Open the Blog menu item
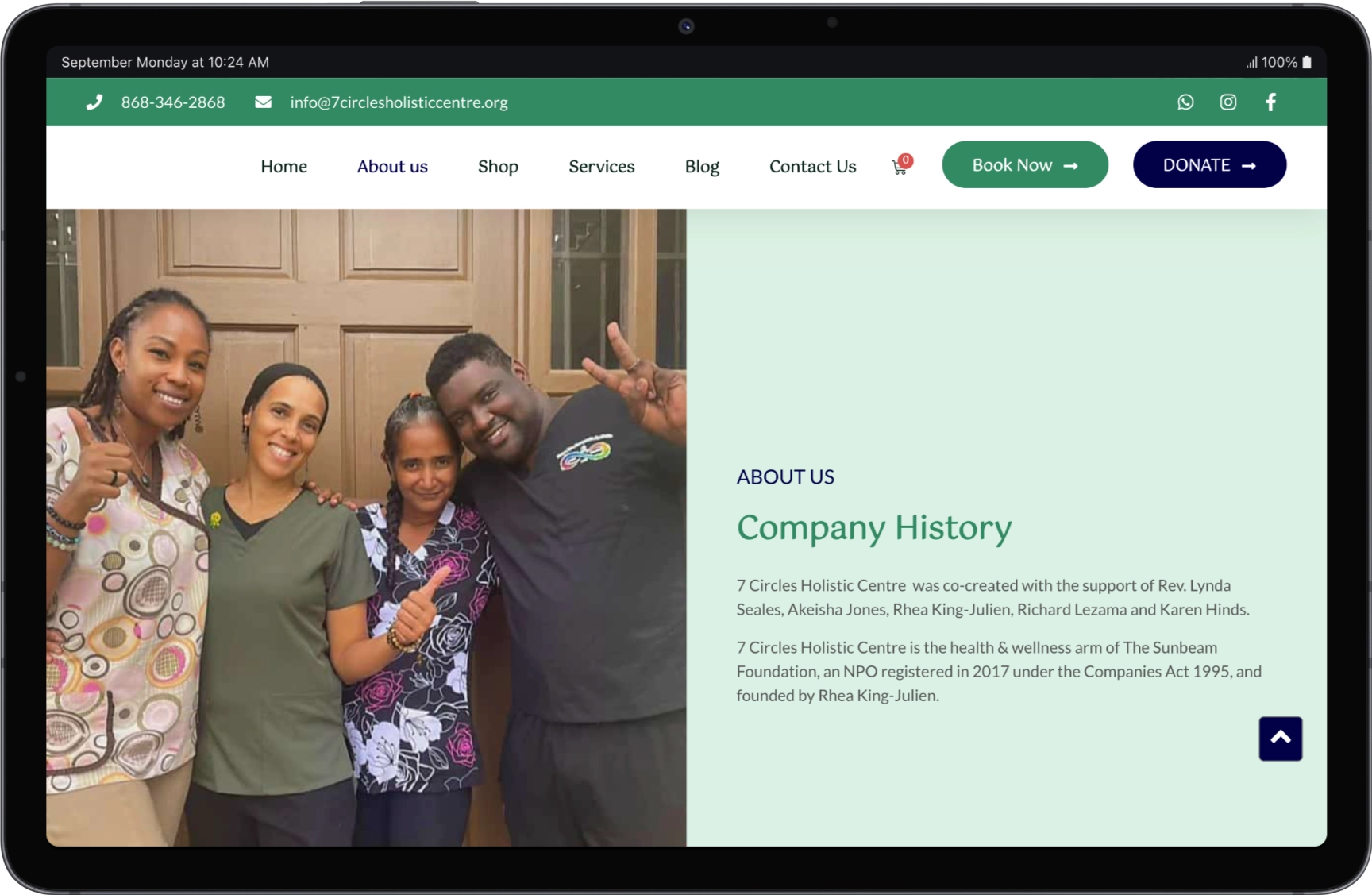 [702, 167]
